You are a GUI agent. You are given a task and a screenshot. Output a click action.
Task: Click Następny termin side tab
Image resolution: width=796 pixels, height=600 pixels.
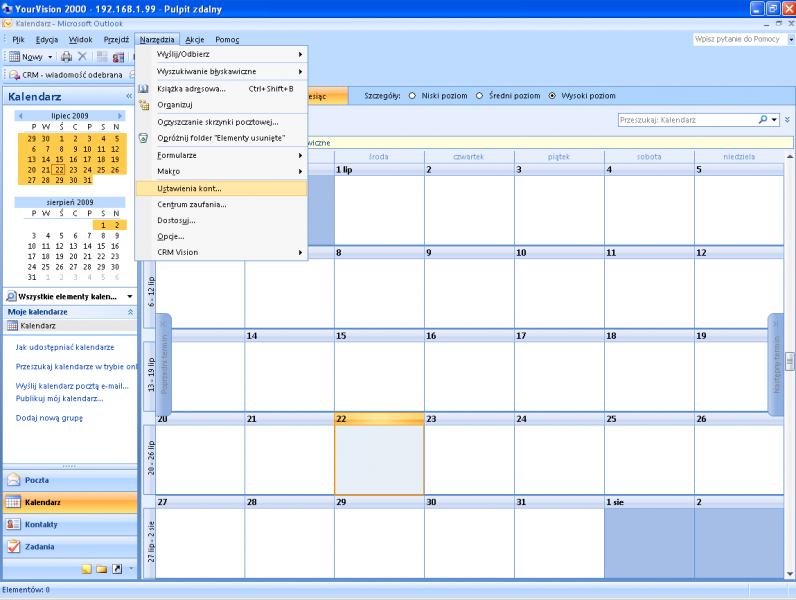click(776, 364)
